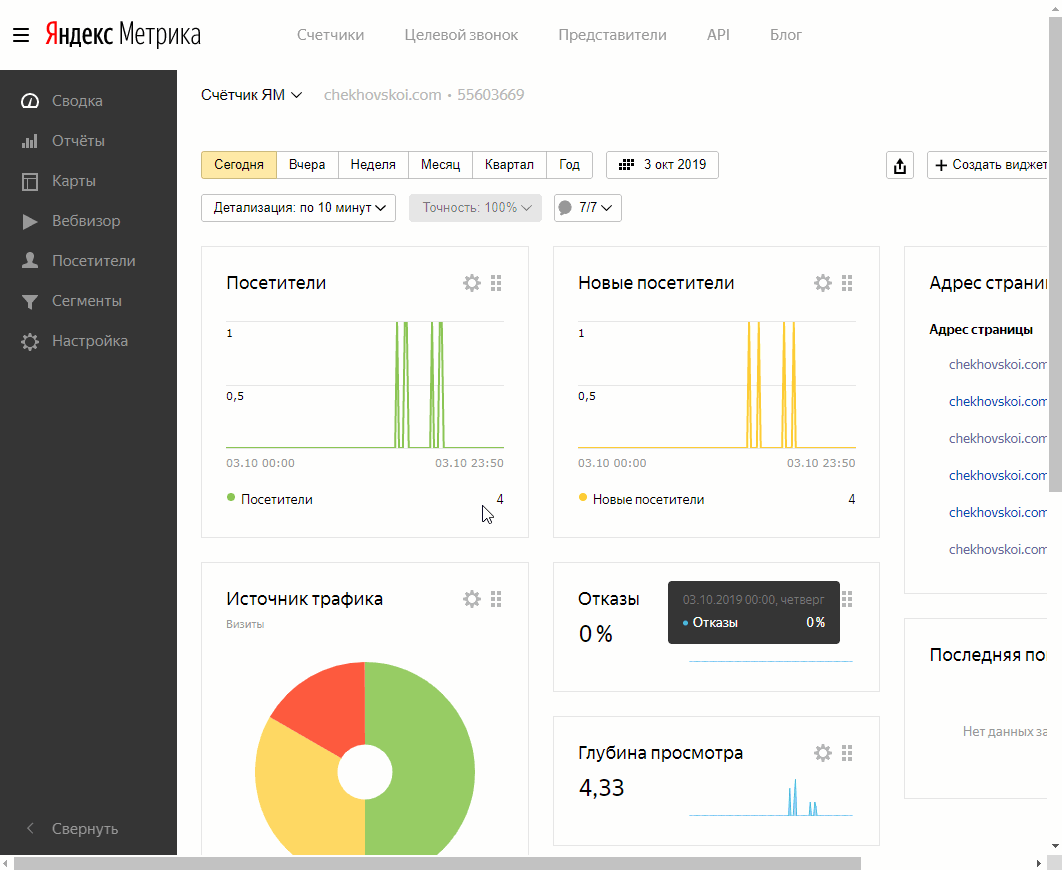The height and width of the screenshot is (870, 1062).
Task: Open settings gear of Посетители widget
Action: [x=471, y=283]
